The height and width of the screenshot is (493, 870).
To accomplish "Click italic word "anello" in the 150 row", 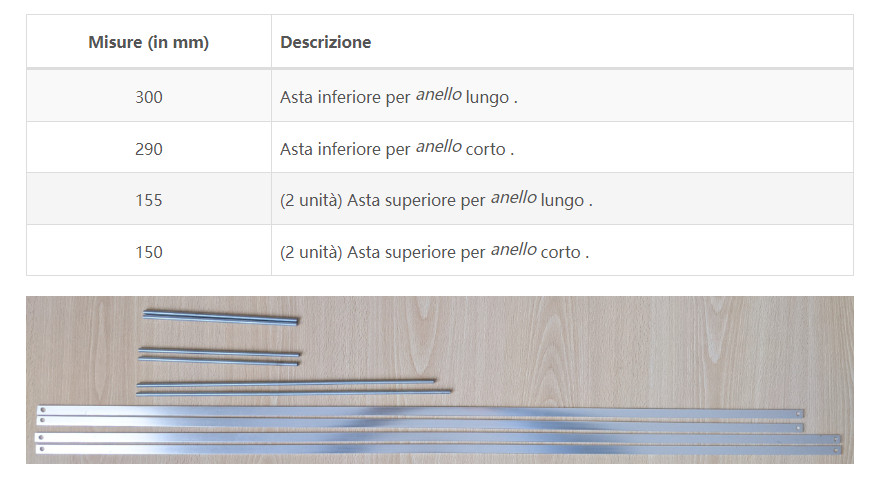I will 513,250.
